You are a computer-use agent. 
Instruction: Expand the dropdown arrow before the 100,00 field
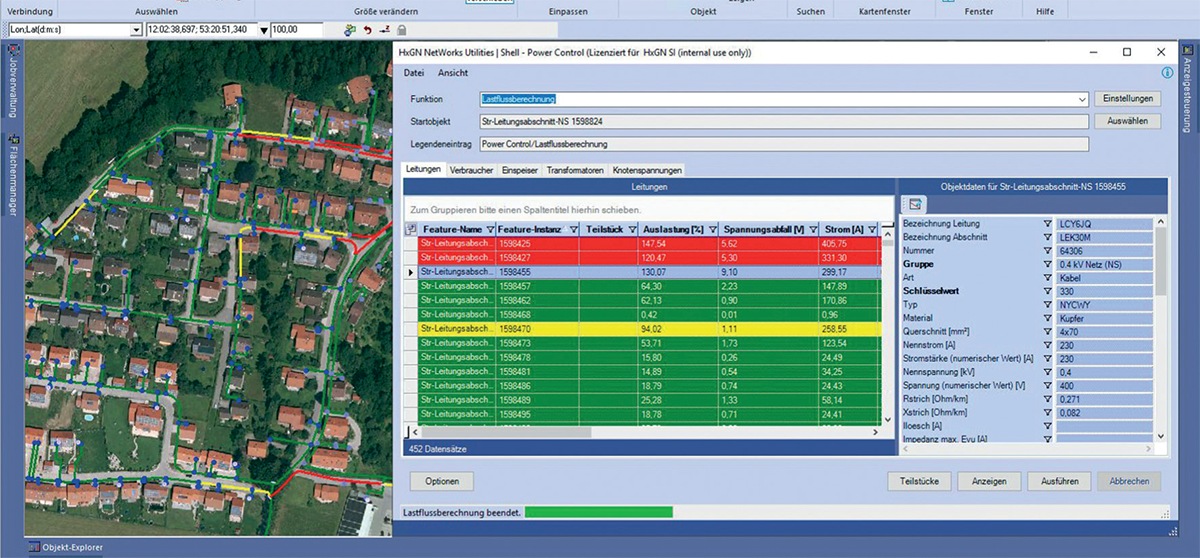point(263,30)
